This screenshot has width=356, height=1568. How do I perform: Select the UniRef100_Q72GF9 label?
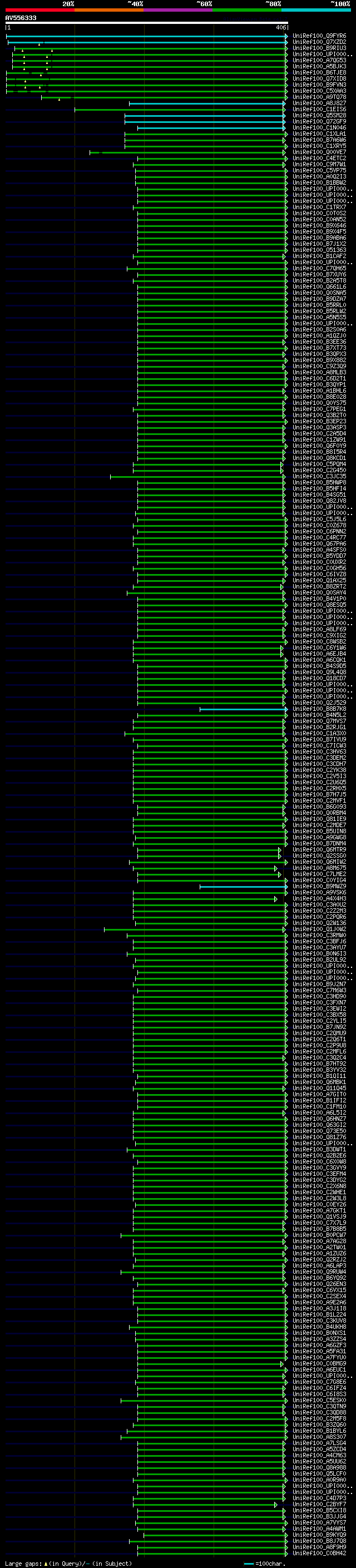point(319,122)
